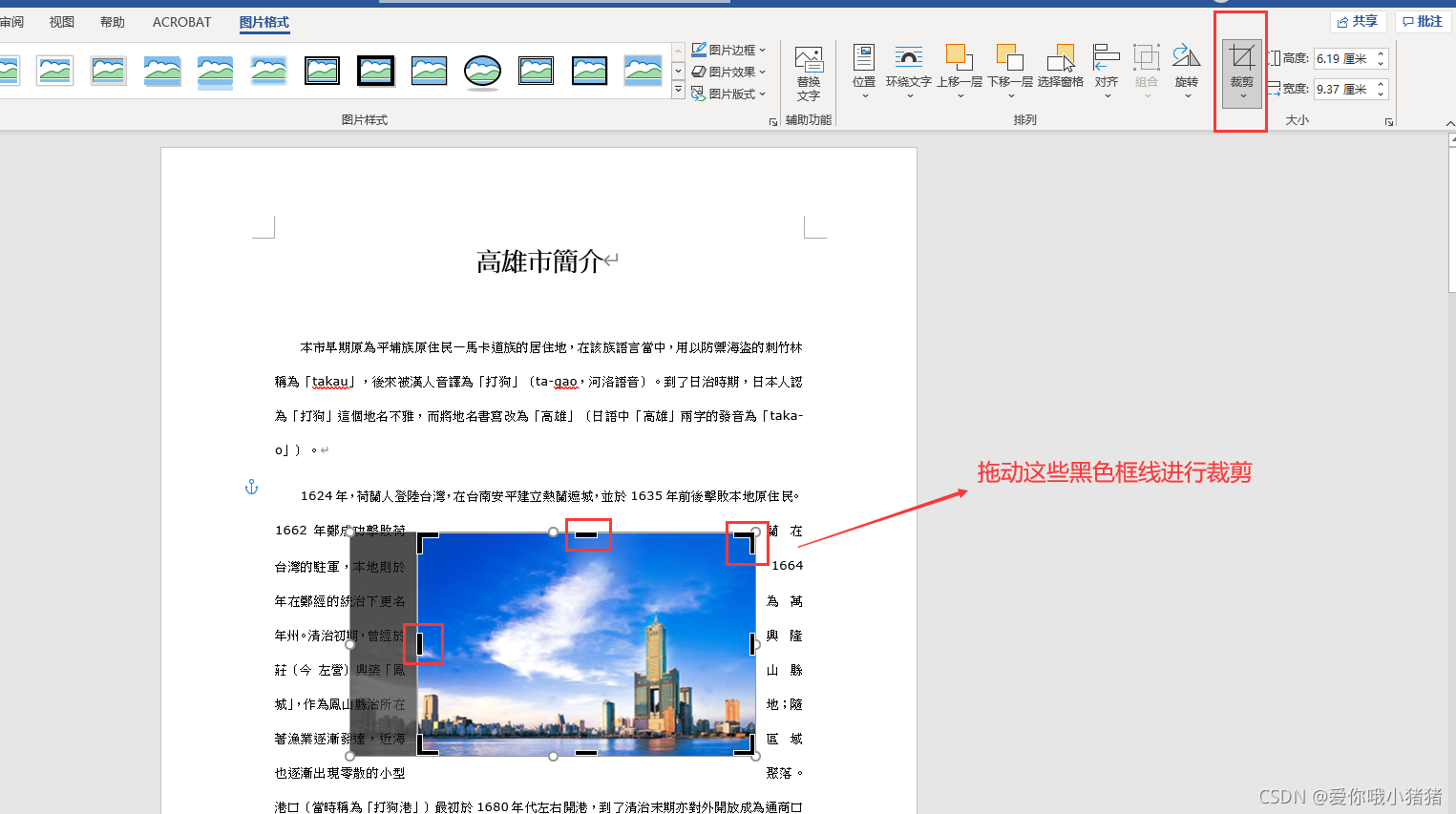
Task: Click the Kaohsiung skyline image
Action: tap(586, 644)
